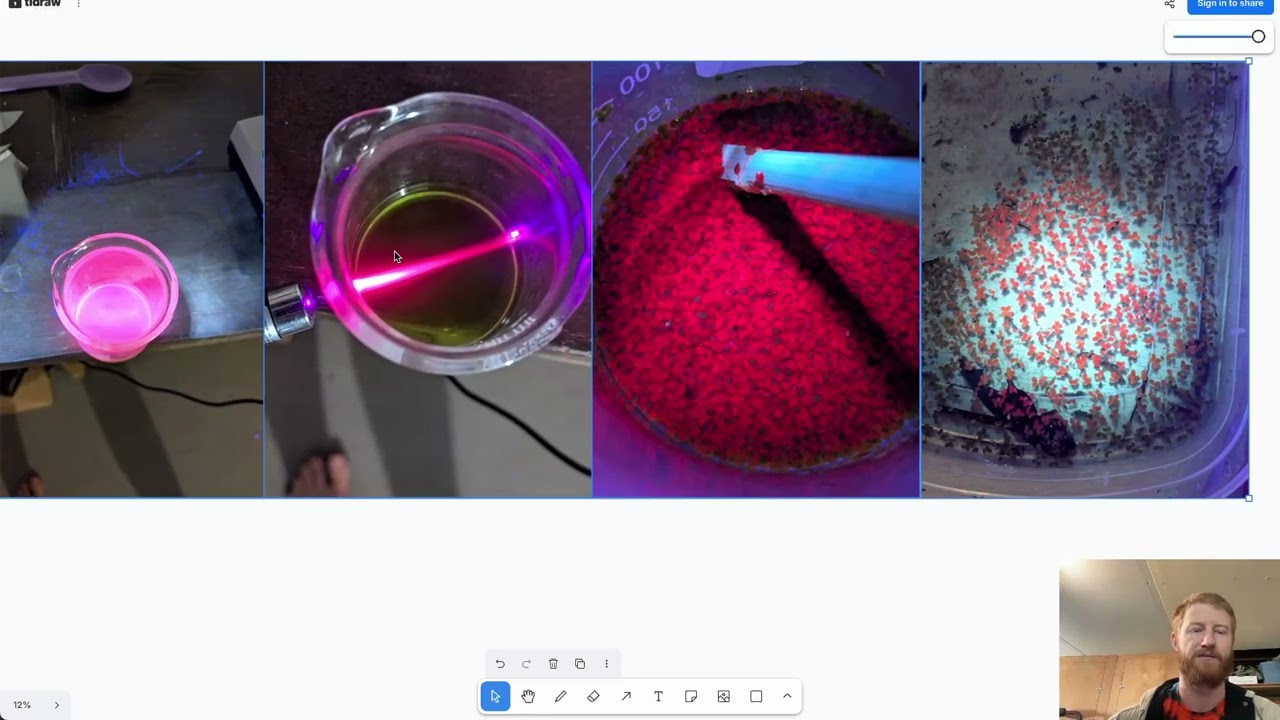The height and width of the screenshot is (720, 1280).
Task: Delete the selected images with trash icon
Action: (x=553, y=664)
